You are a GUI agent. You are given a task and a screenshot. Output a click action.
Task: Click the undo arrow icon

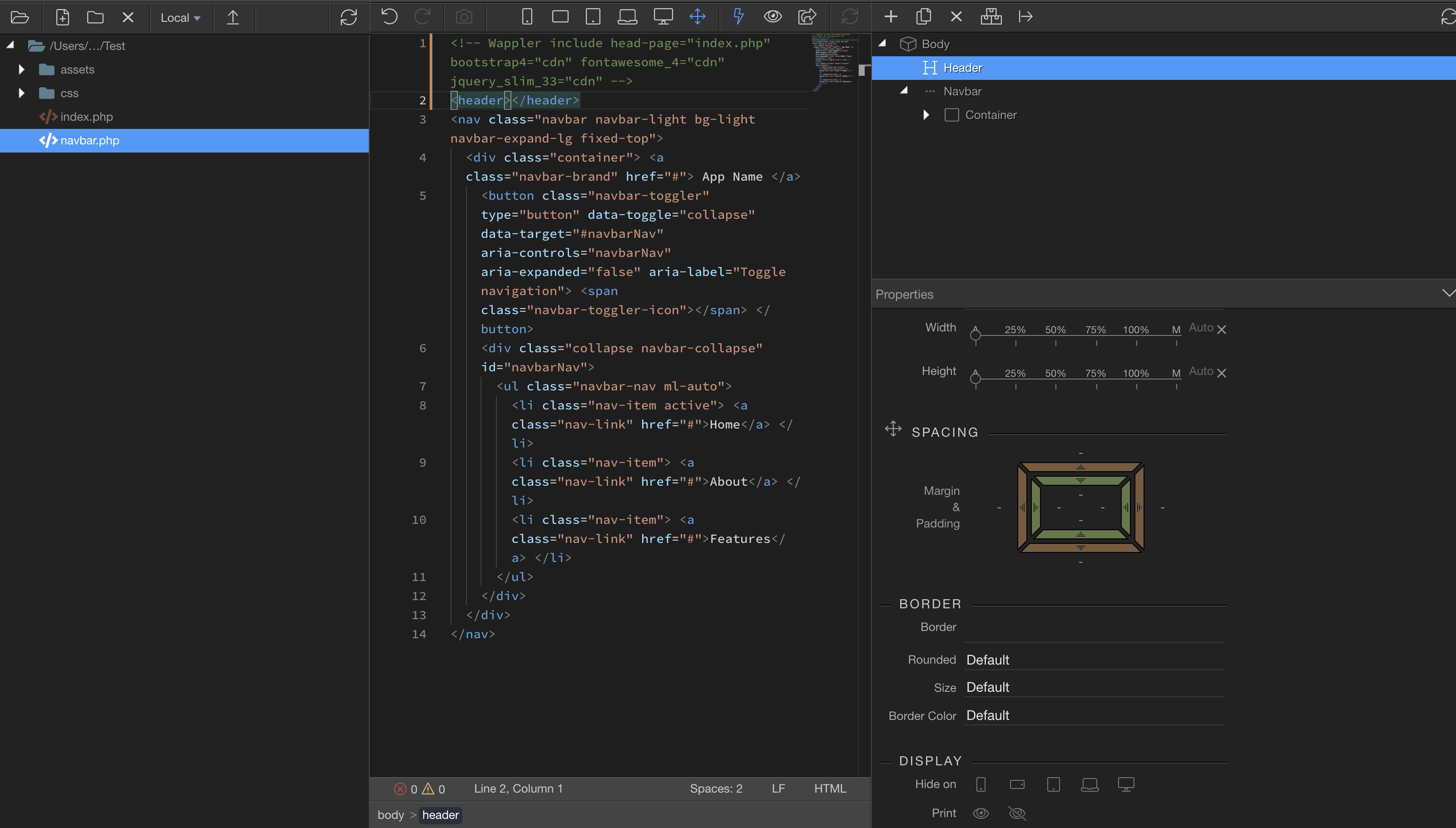(390, 16)
